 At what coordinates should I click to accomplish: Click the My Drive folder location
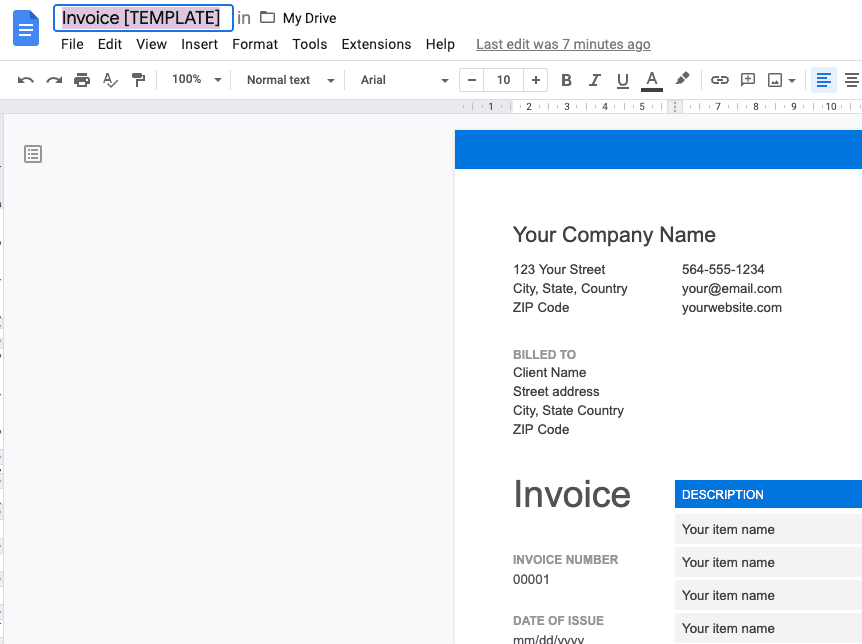[x=298, y=18]
